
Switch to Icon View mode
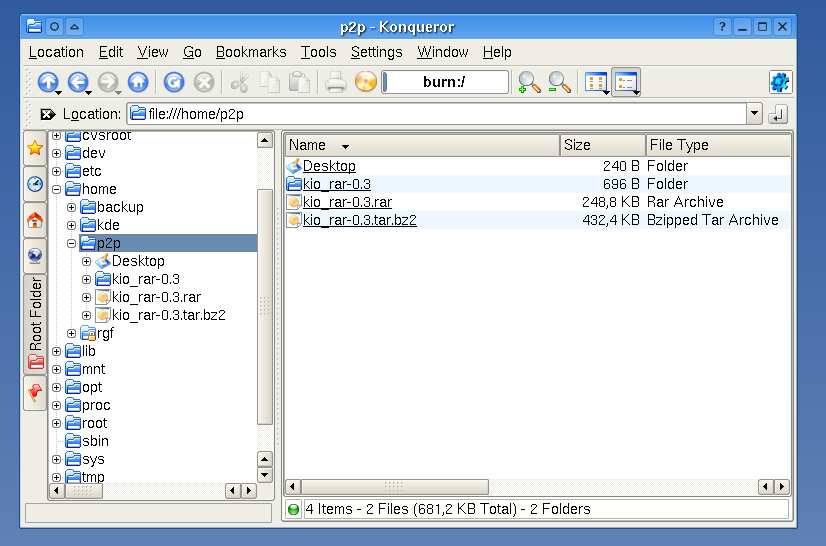pyautogui.click(x=596, y=82)
